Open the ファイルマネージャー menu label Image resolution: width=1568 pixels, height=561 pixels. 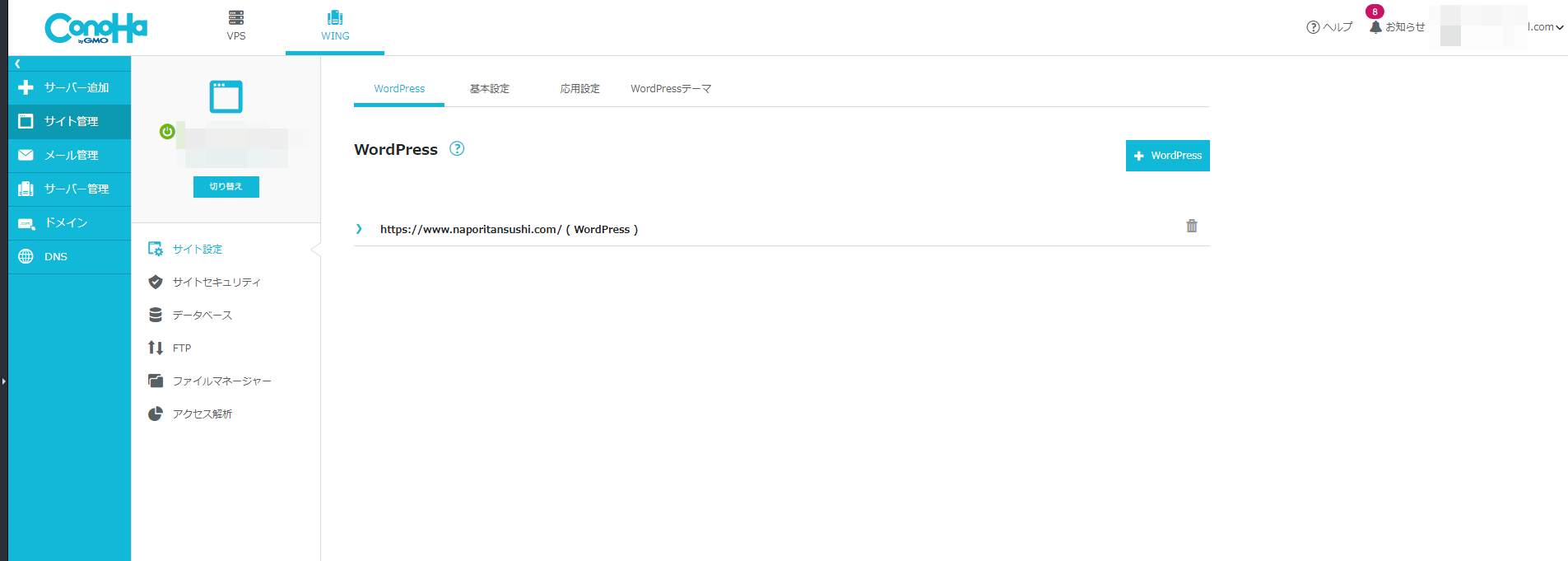click(222, 381)
